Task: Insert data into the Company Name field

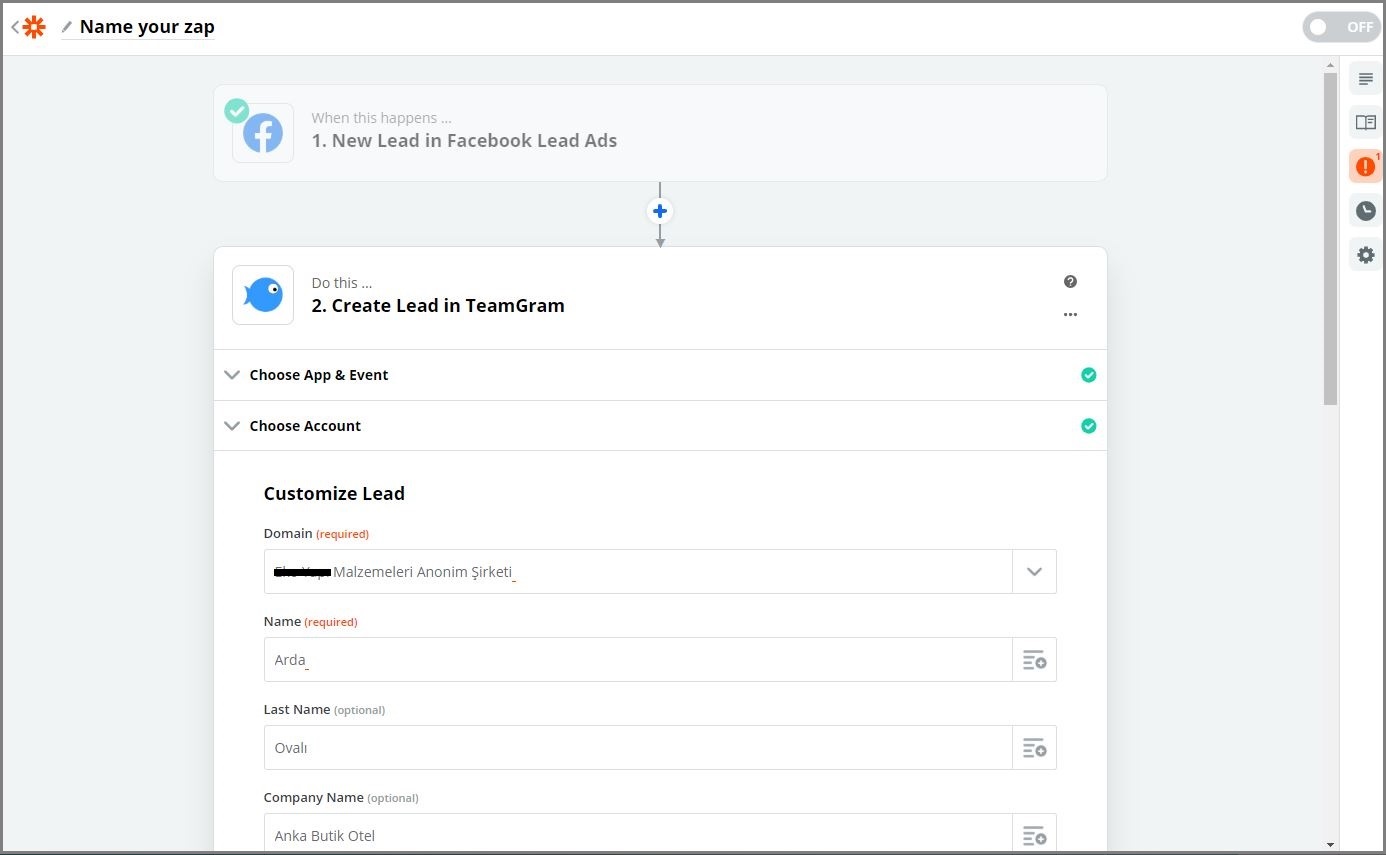Action: (1034, 835)
